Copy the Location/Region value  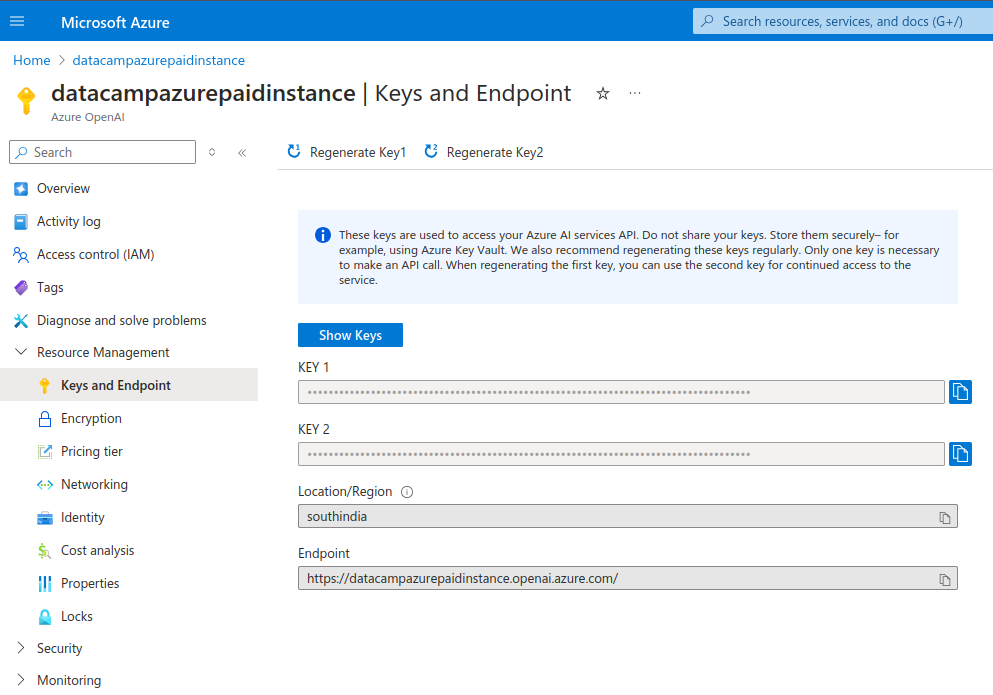tap(945, 518)
